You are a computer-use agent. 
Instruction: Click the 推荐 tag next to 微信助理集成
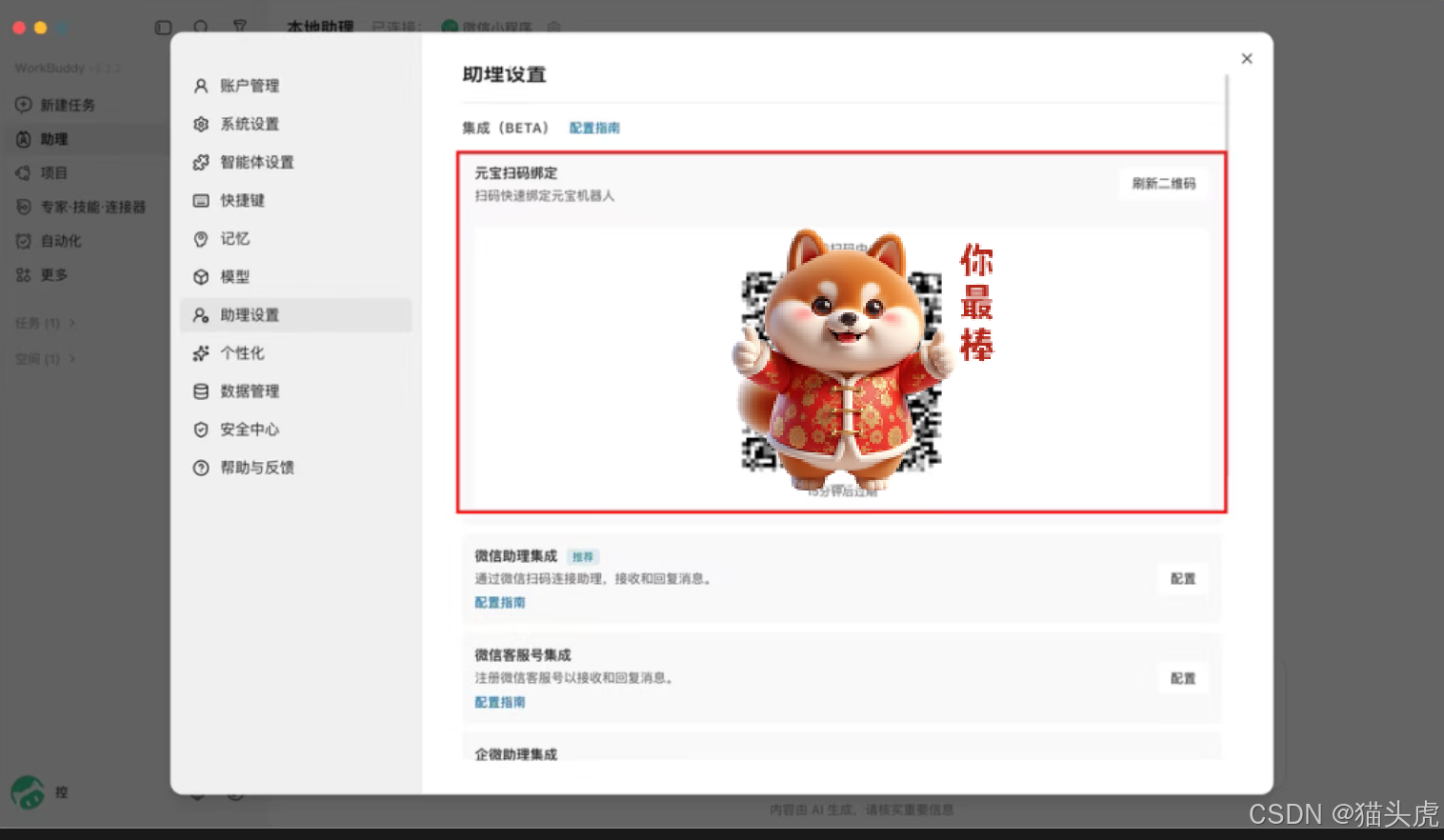583,557
